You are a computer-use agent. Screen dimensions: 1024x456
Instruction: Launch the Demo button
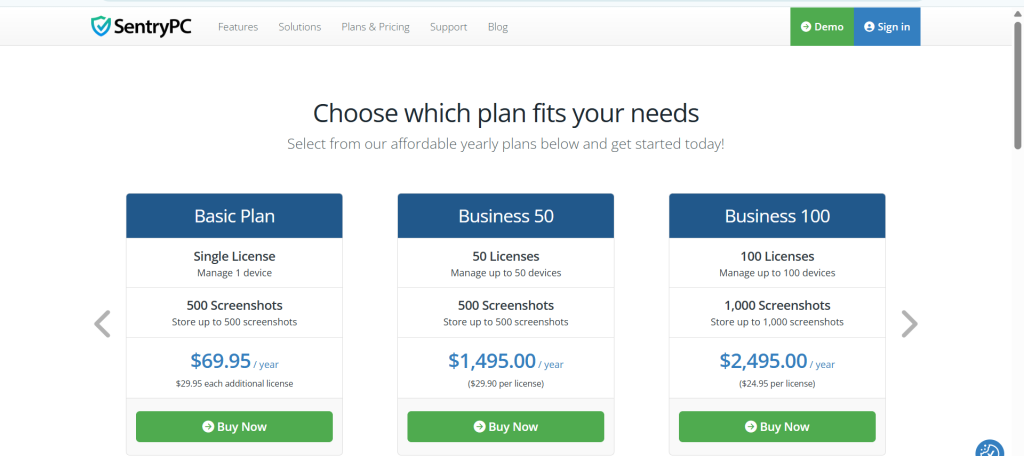pyautogui.click(x=822, y=27)
